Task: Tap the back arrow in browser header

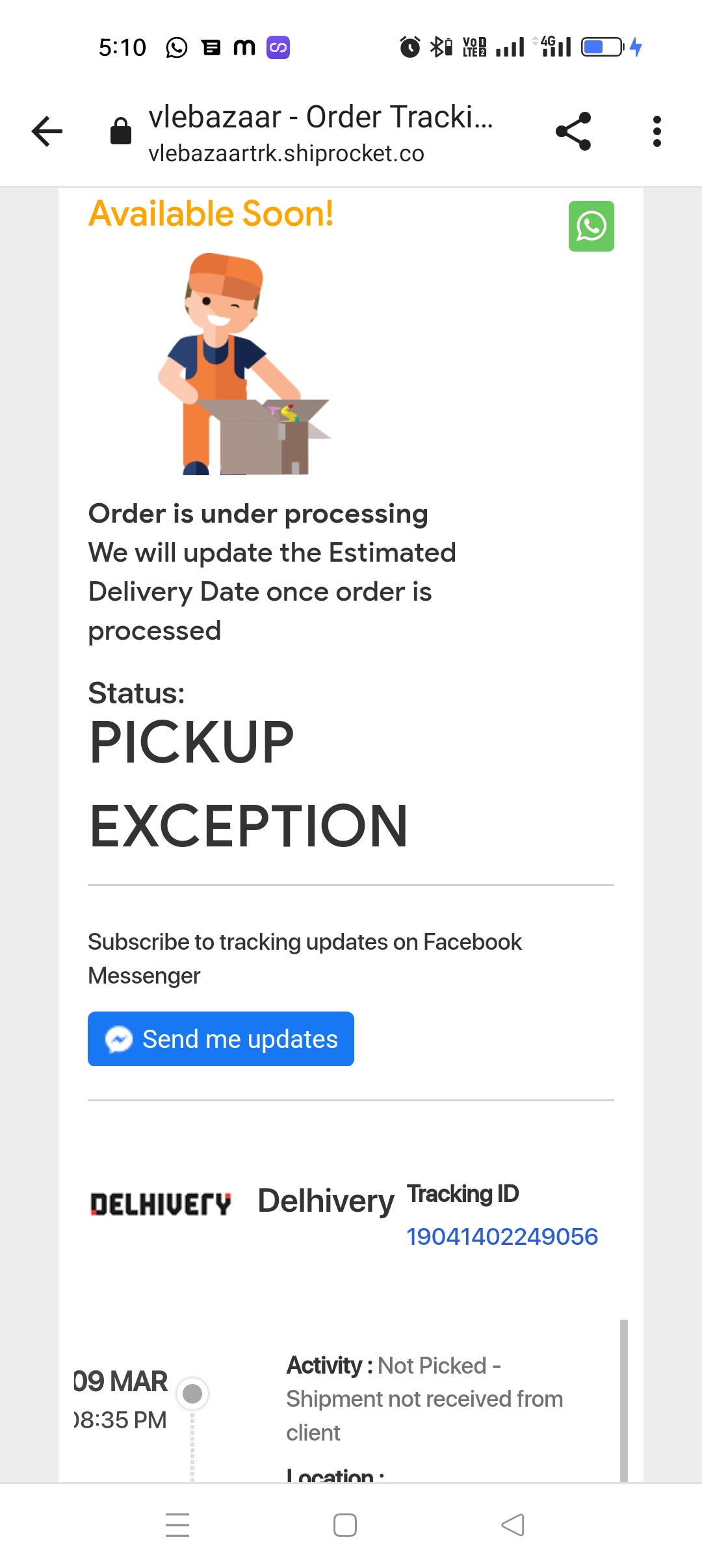Action: [x=47, y=131]
